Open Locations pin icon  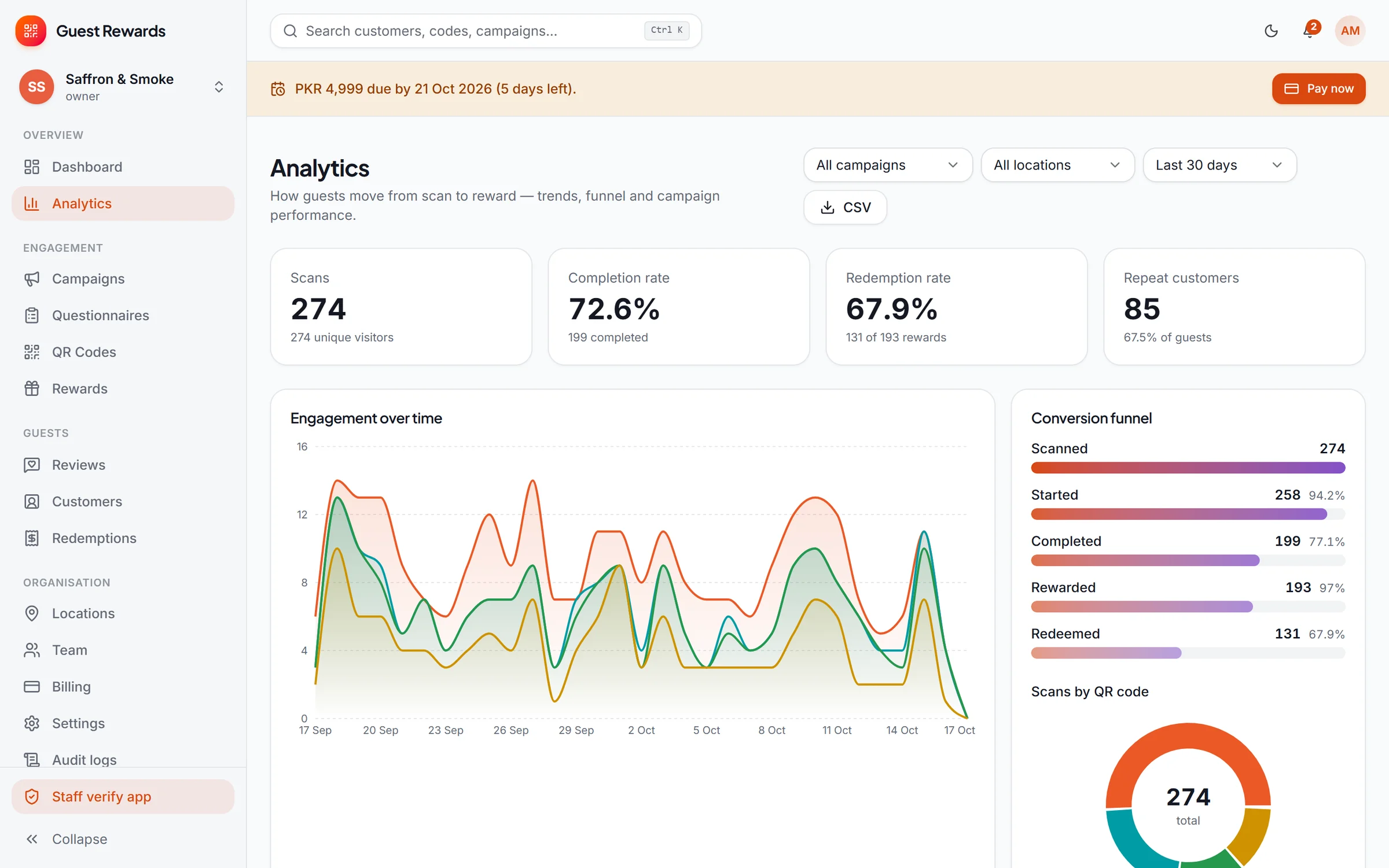point(32,613)
